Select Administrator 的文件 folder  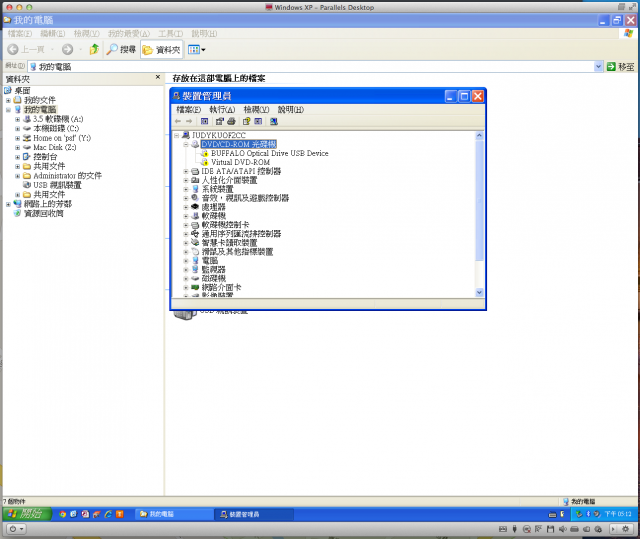(67, 175)
